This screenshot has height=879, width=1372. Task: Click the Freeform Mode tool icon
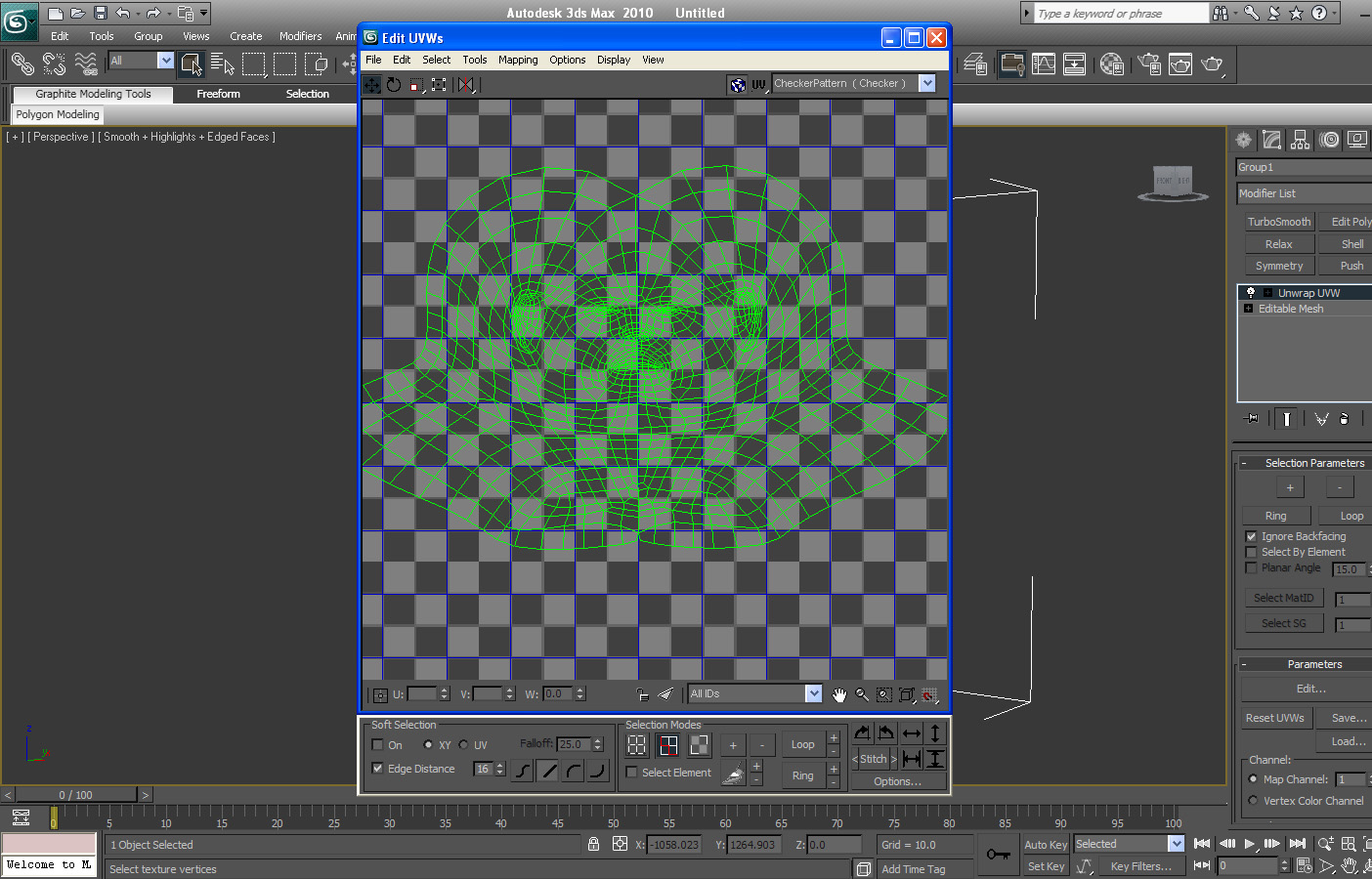(439, 85)
